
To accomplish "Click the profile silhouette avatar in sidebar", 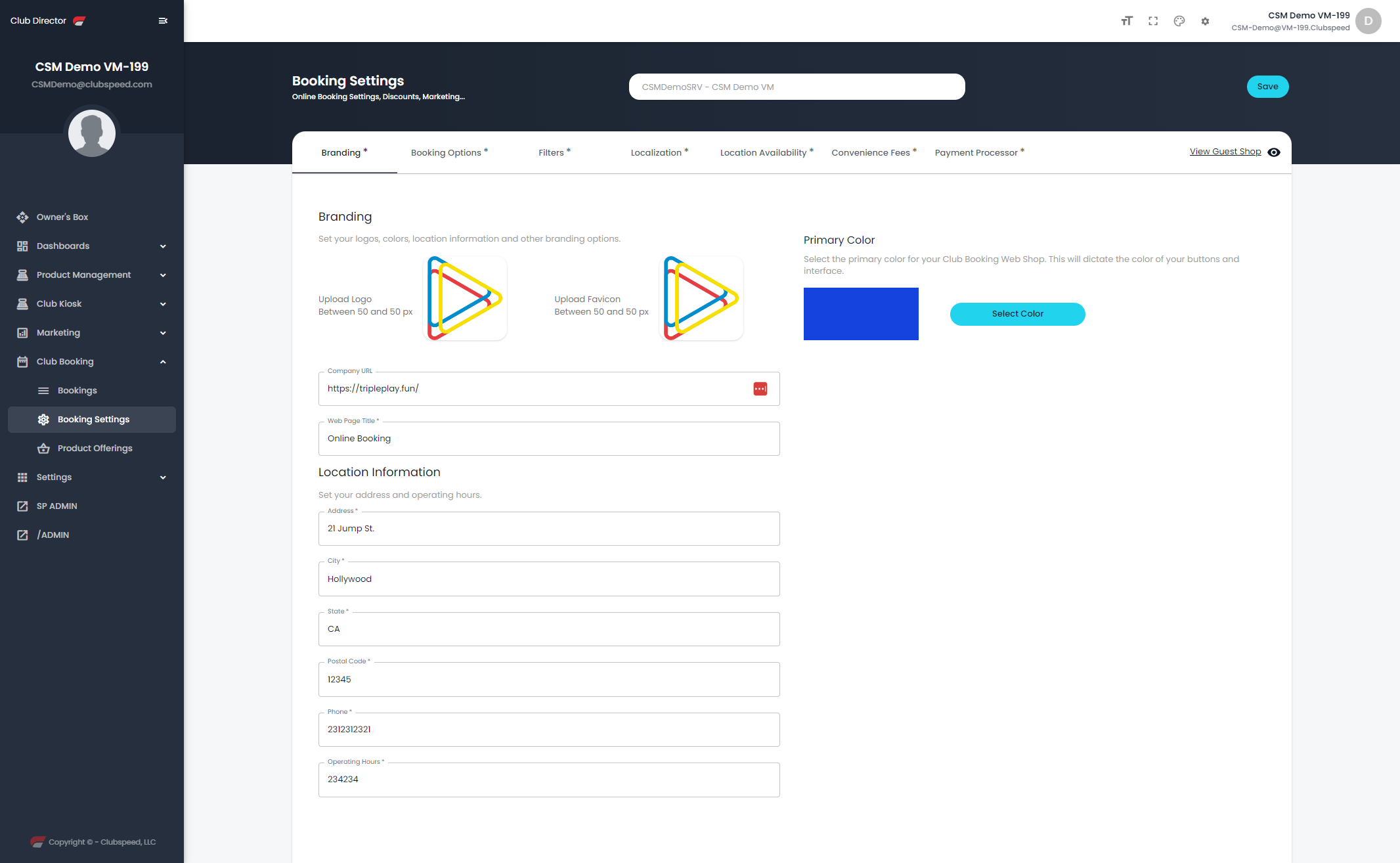I will tap(92, 133).
